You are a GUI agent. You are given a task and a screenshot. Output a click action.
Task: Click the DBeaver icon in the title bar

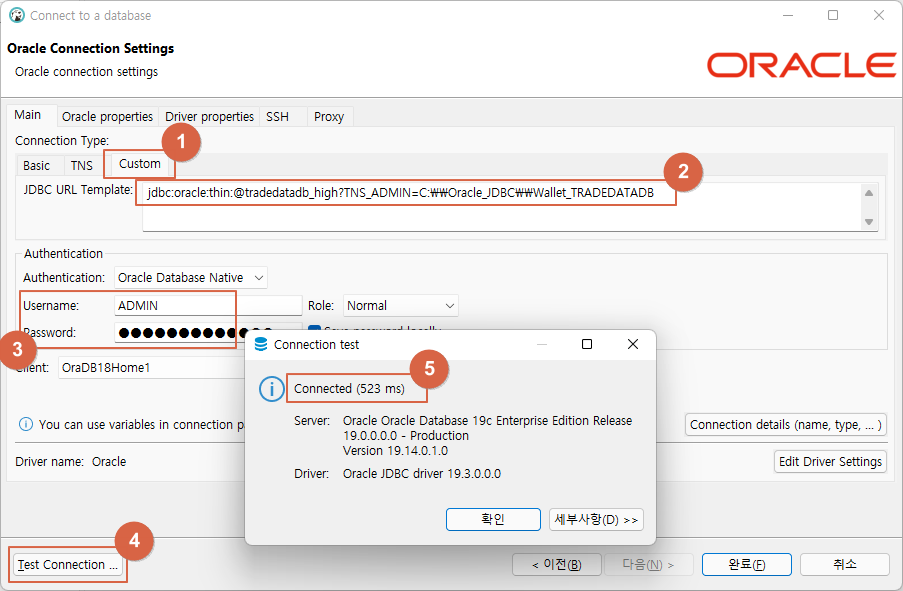(17, 15)
